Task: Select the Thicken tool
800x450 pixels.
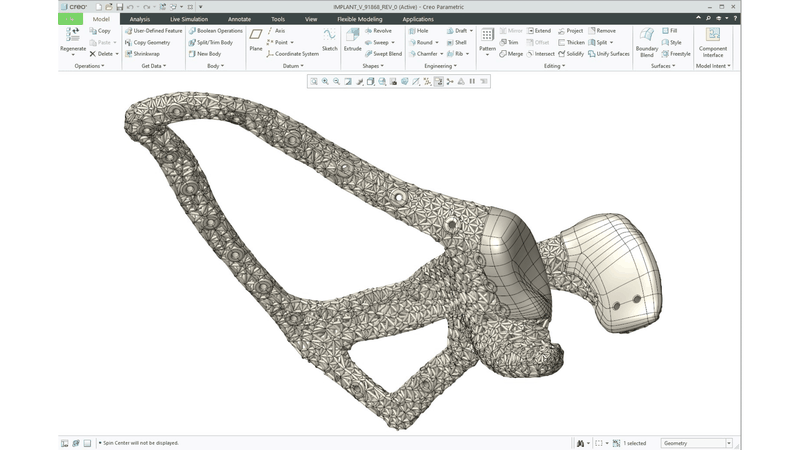Action: (571, 42)
